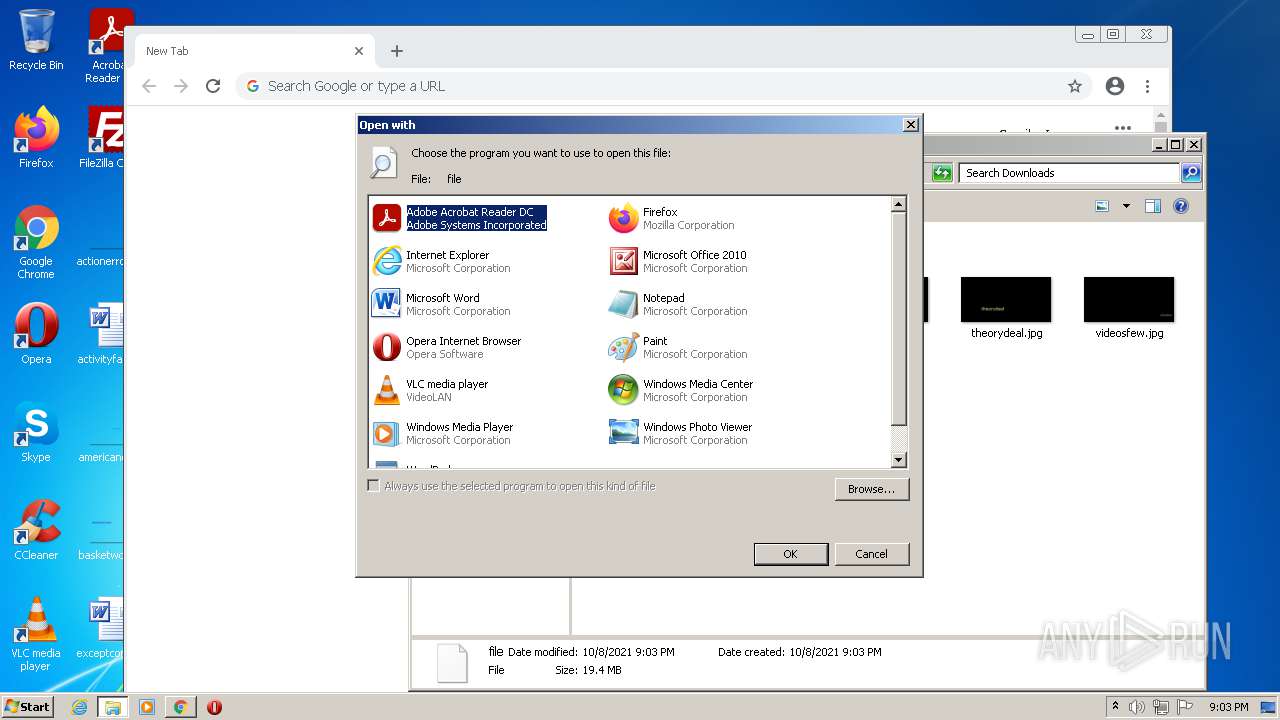This screenshot has height=720, width=1280.
Task: Show hidden icons in the system tray
Action: [1115, 707]
